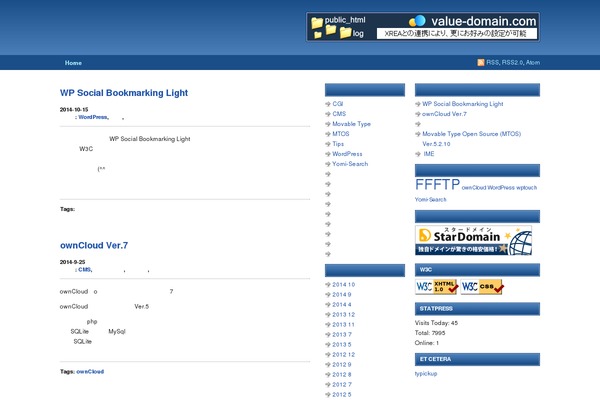Select the Movable Type category
The width and height of the screenshot is (600, 400).
(351, 124)
